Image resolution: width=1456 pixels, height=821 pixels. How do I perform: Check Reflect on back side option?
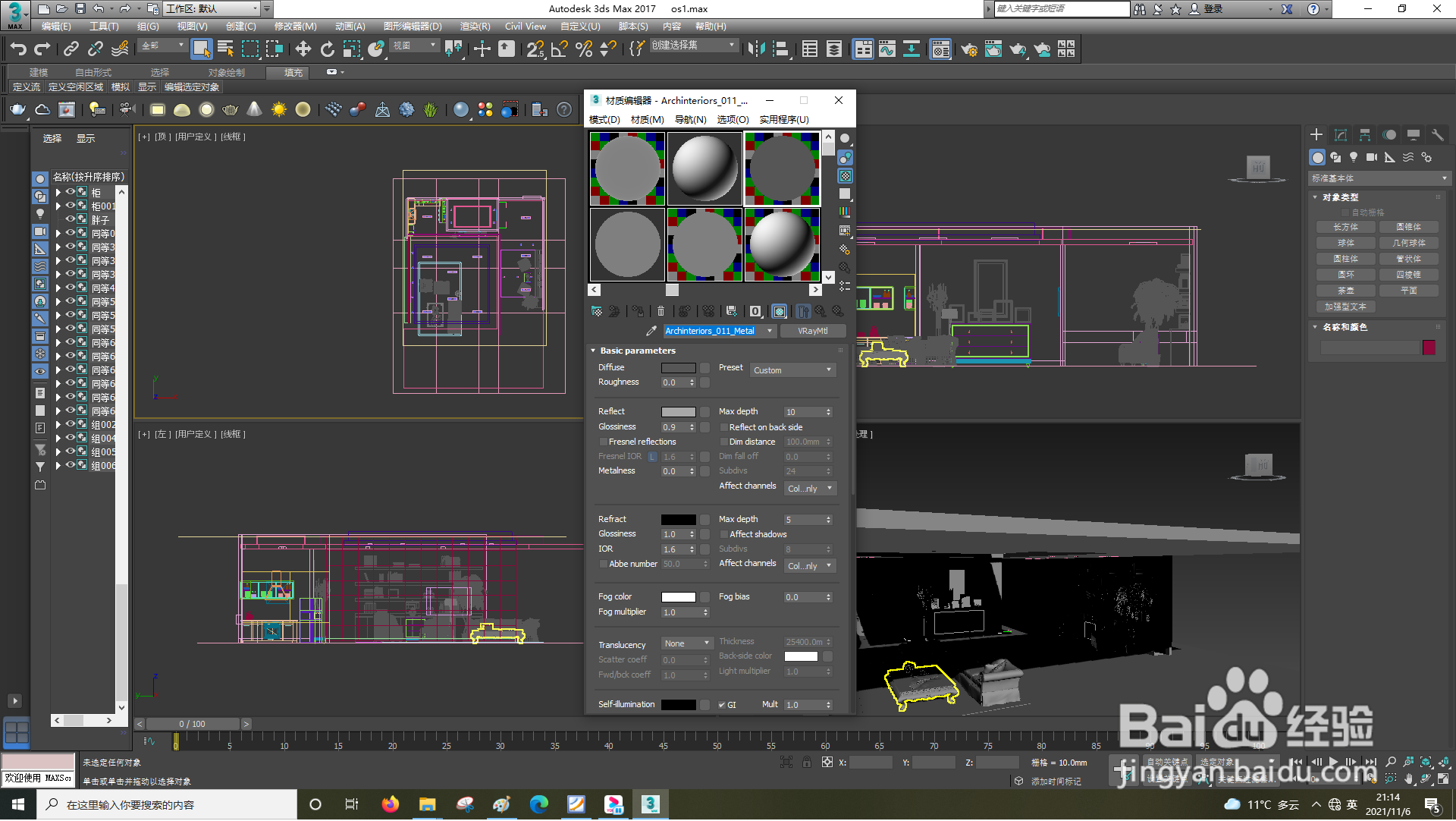tap(724, 427)
